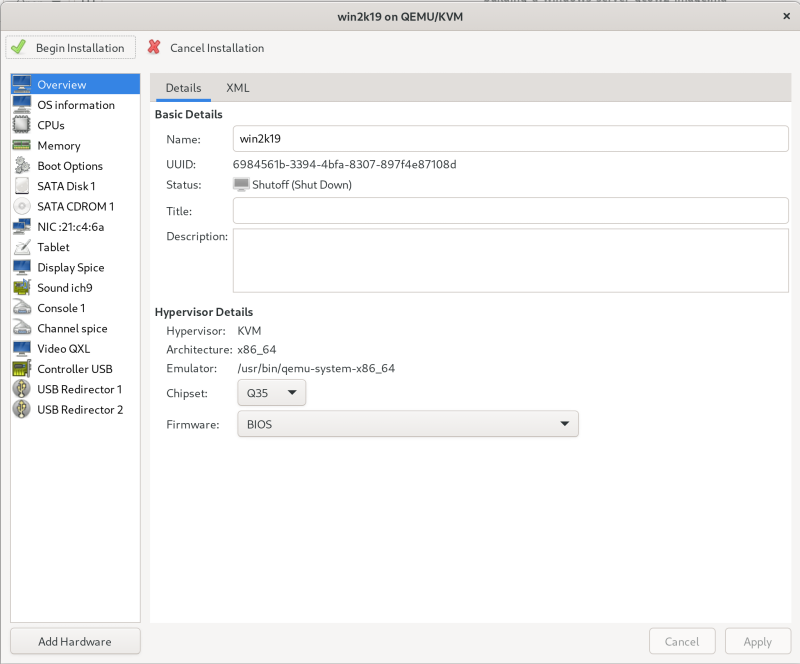Select the Sound ich9 sound card icon
Image resolution: width=800 pixels, height=664 pixels.
tap(22, 287)
